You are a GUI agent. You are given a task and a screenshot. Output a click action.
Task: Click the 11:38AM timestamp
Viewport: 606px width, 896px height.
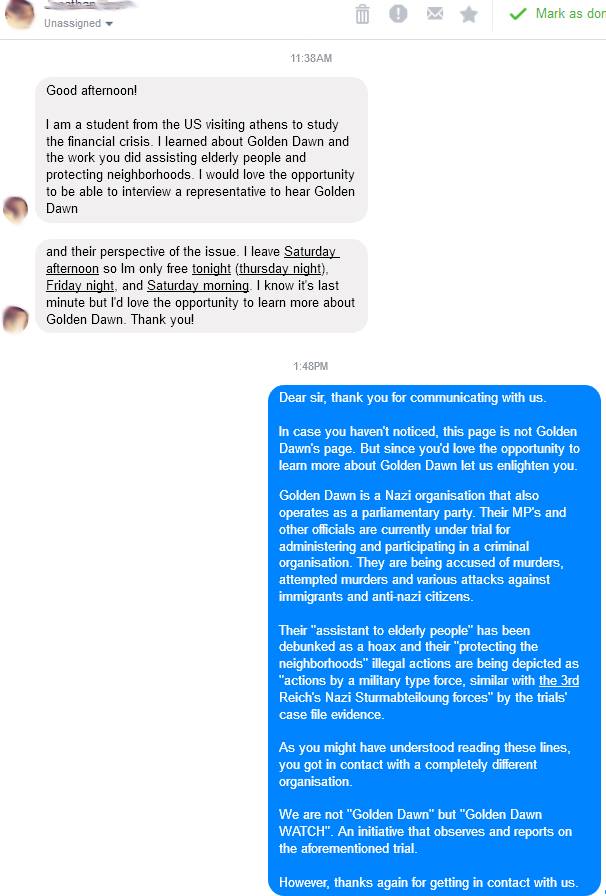pyautogui.click(x=311, y=58)
